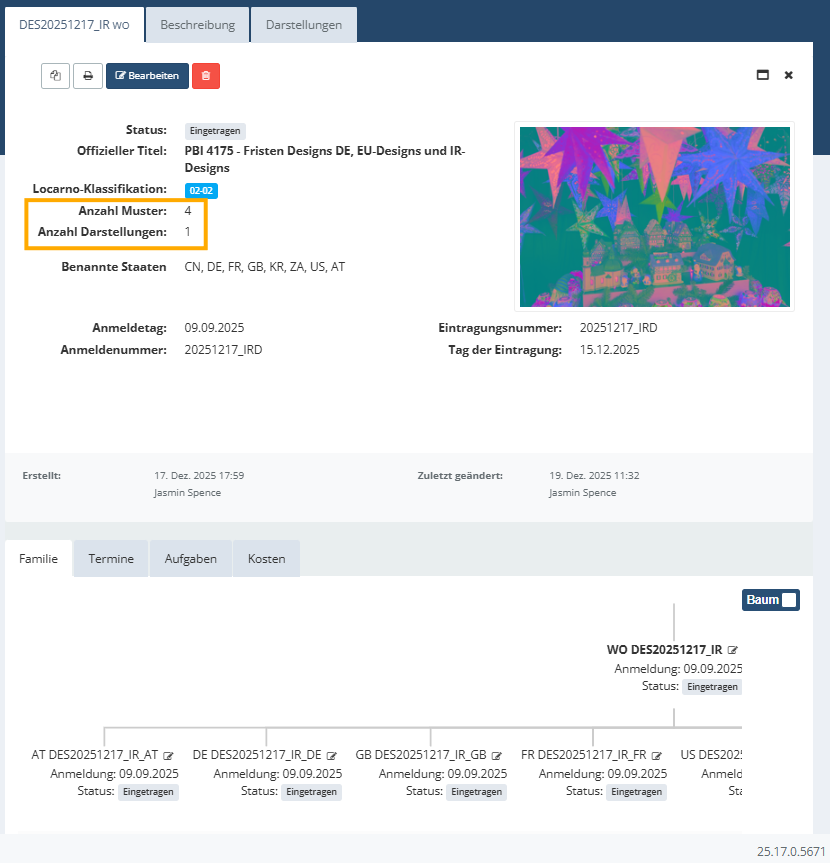Screen dimensions: 830x863
Task: Click Eintragungsnummer value 20251217_IRD
Action: tap(619, 328)
